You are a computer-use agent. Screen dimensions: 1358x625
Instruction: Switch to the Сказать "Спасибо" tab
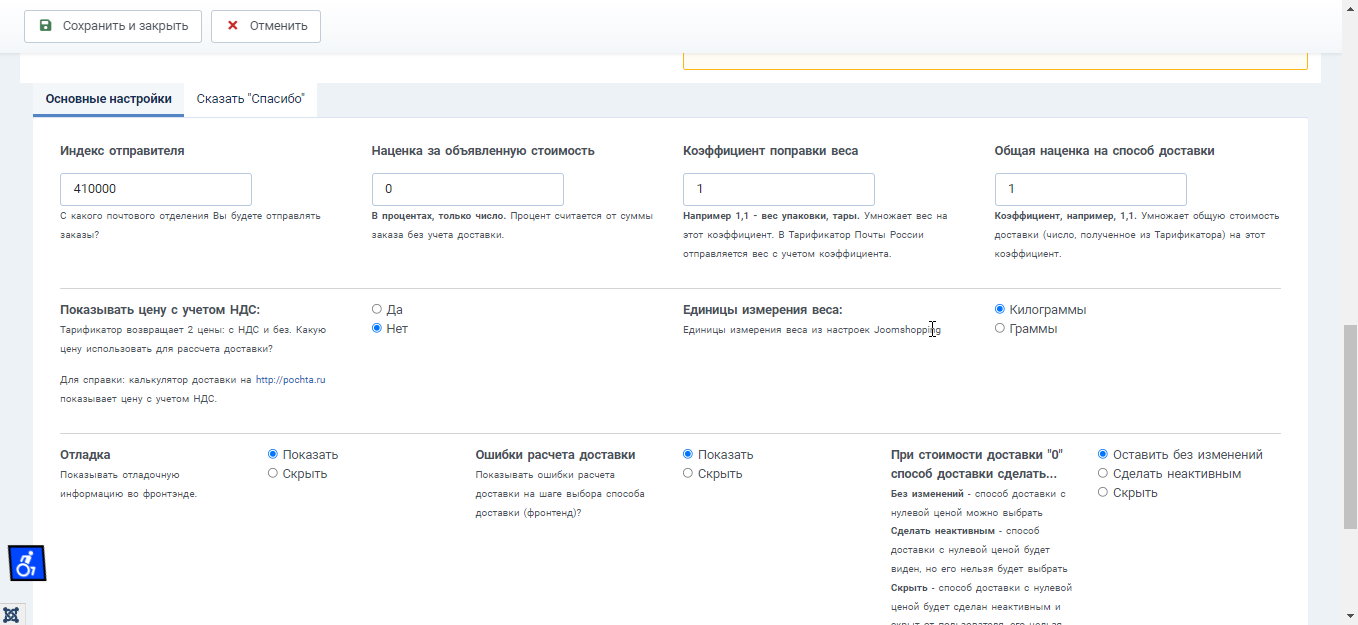[250, 99]
